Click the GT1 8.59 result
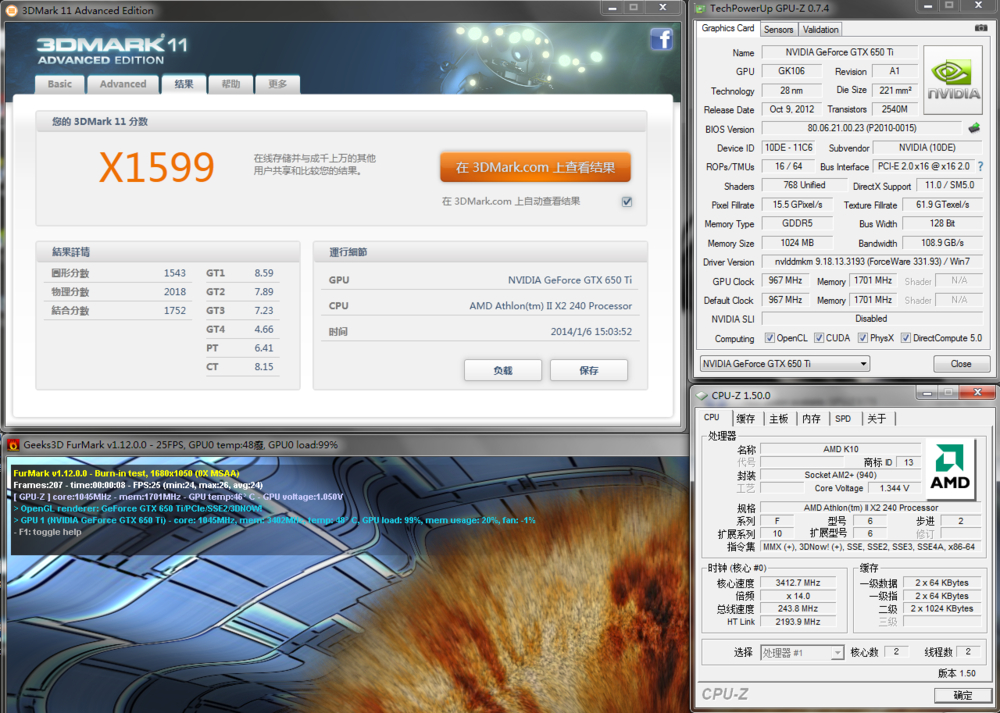 pyautogui.click(x=242, y=273)
